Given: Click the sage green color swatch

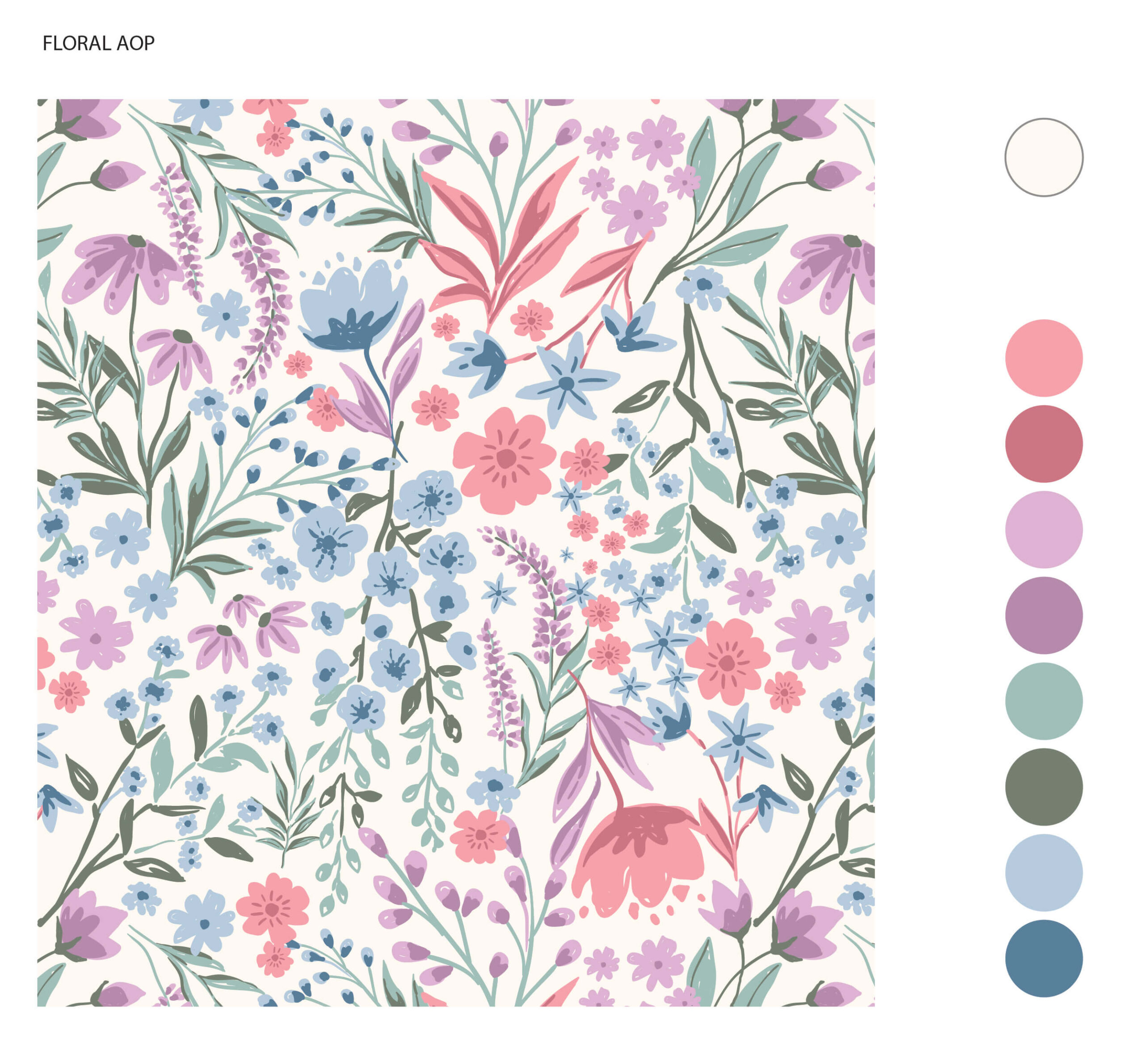Looking at the screenshot, I should pyautogui.click(x=1043, y=700).
